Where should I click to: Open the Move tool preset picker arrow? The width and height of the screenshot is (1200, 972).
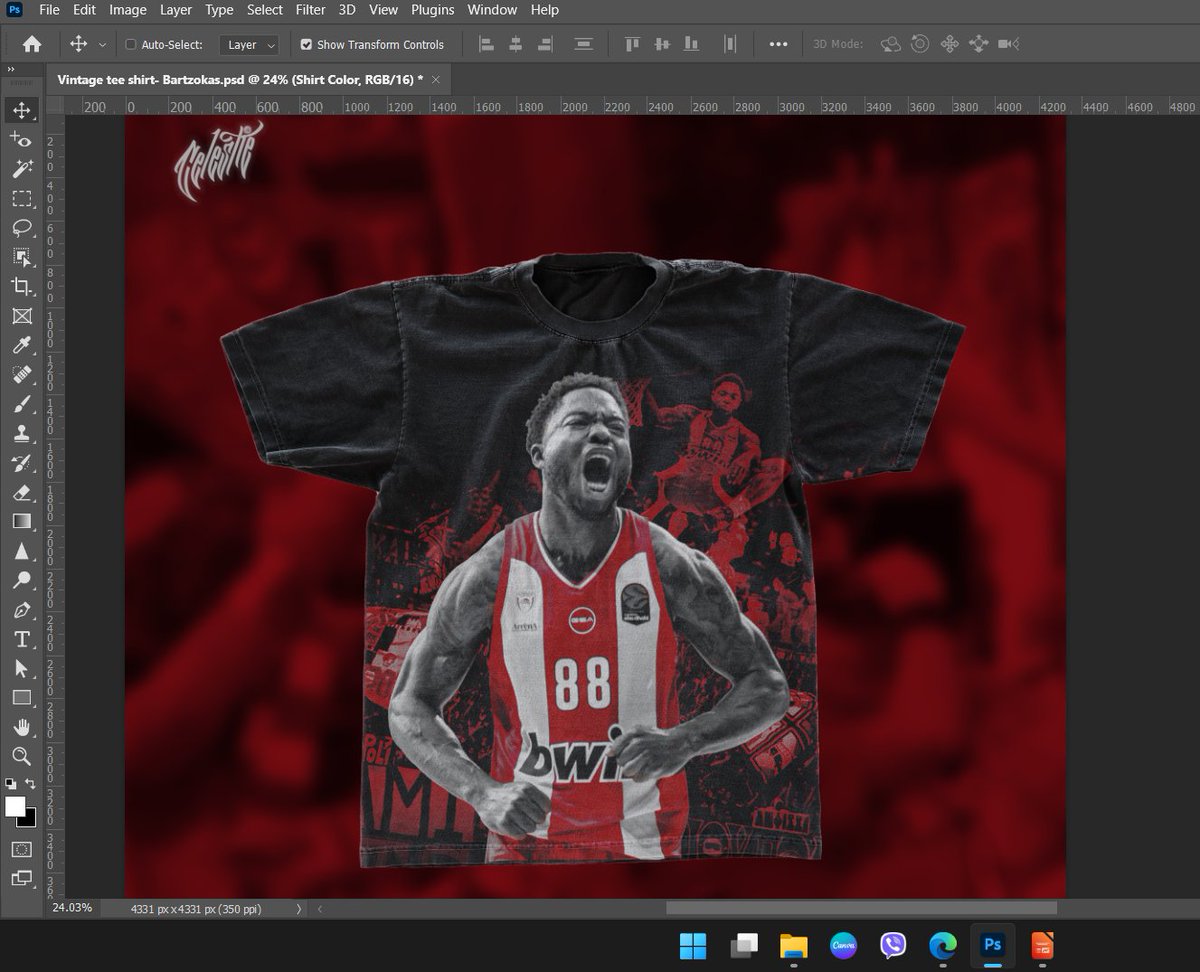click(102, 45)
